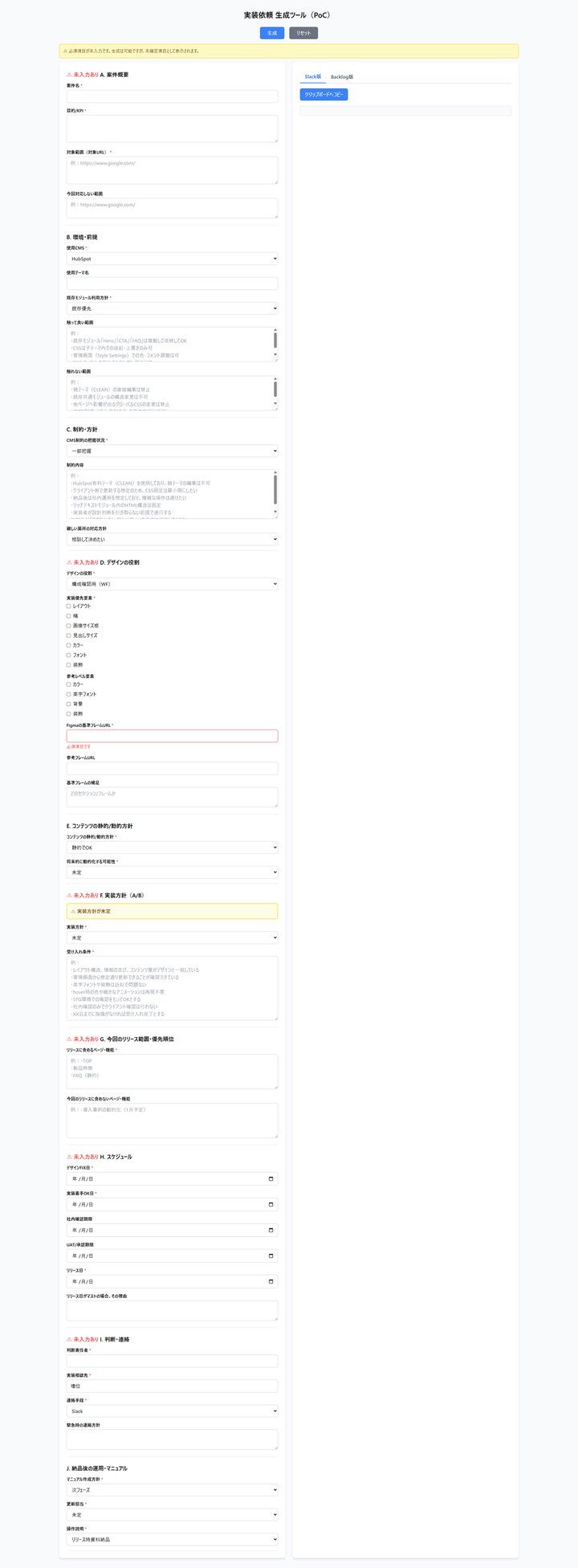Focus the Figmaの基準フレームURL input field

coord(172,736)
